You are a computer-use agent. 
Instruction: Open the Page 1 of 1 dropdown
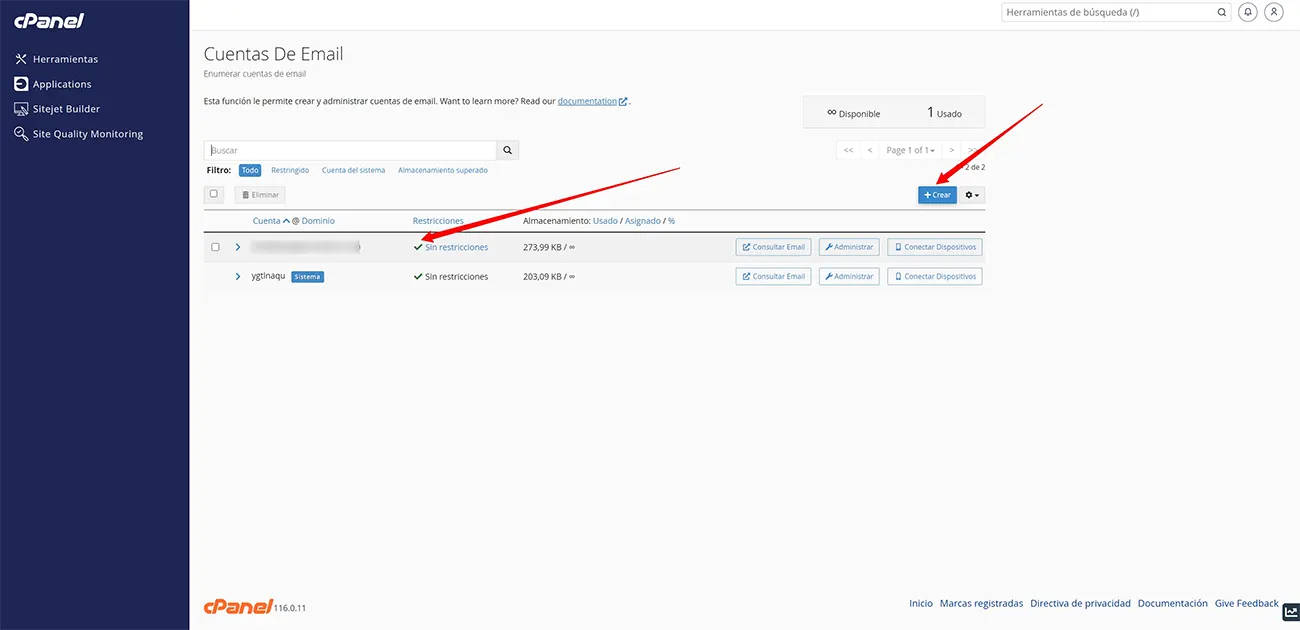pos(910,150)
